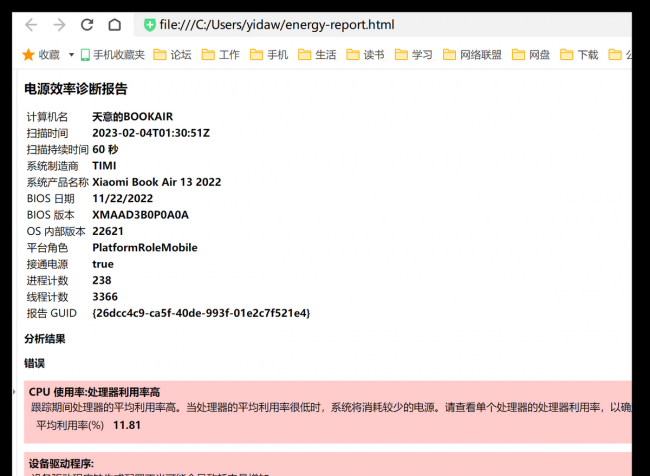Screen dimensions: 650x476
Task: Go back to previous page
Action: [31, 25]
